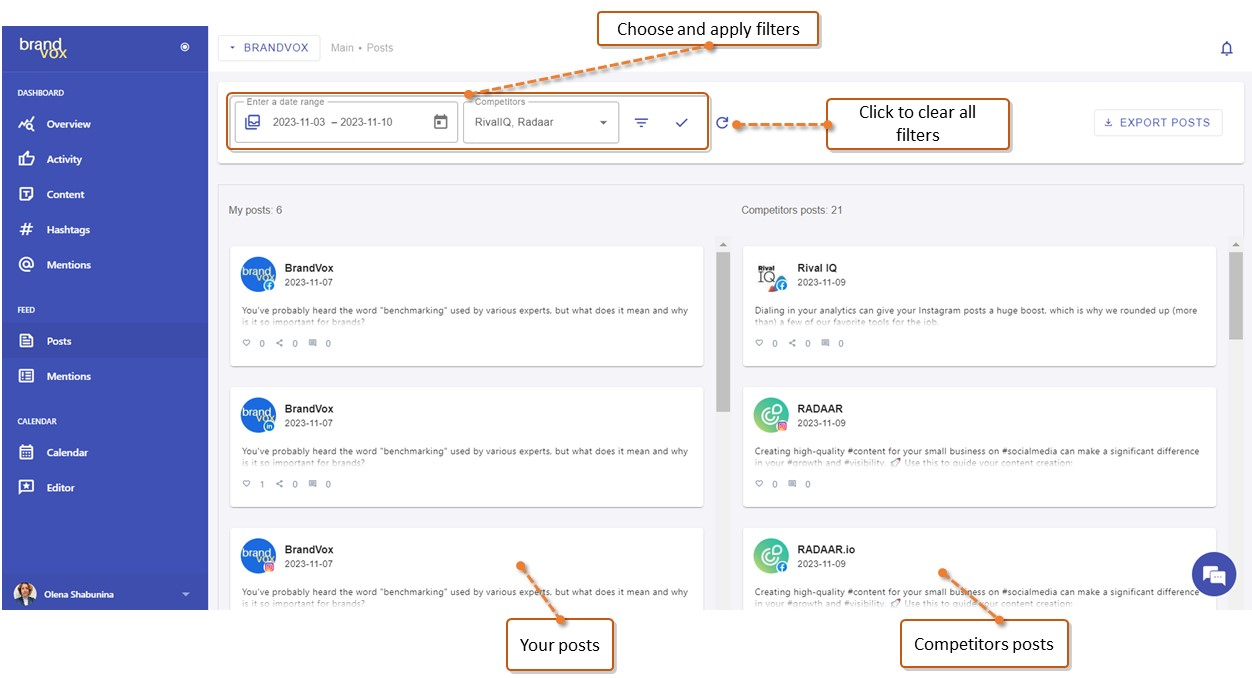Clear all filters with refresh icon
The width and height of the screenshot is (1252, 678).
coord(722,123)
